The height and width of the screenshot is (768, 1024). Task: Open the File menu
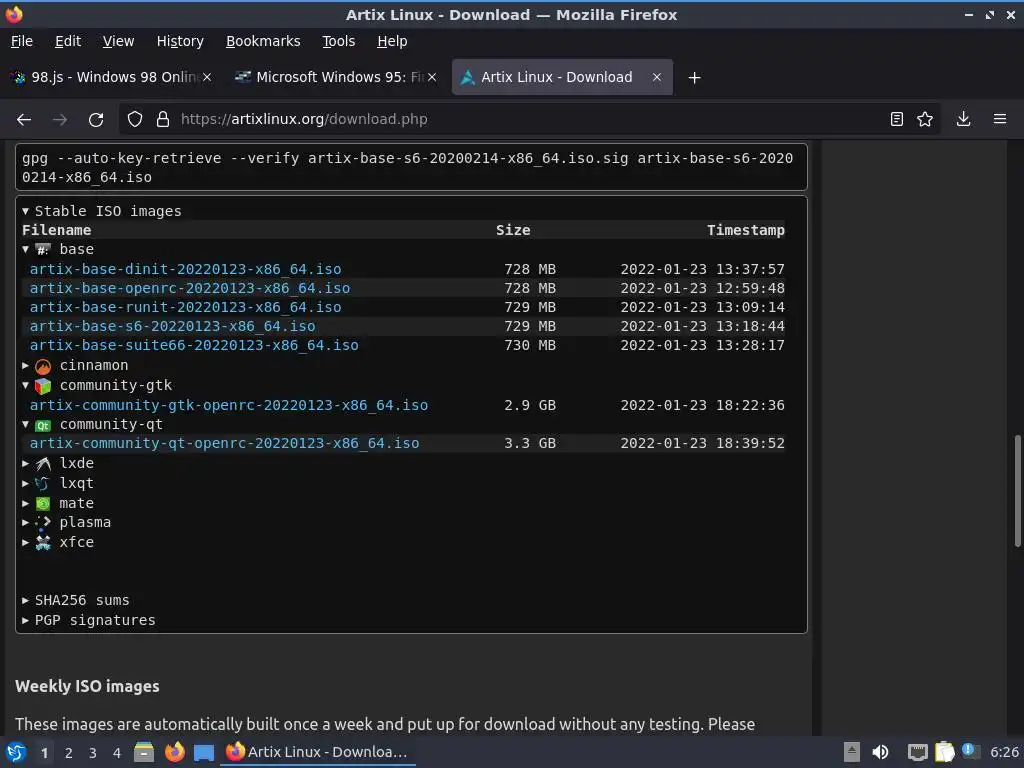(22, 41)
